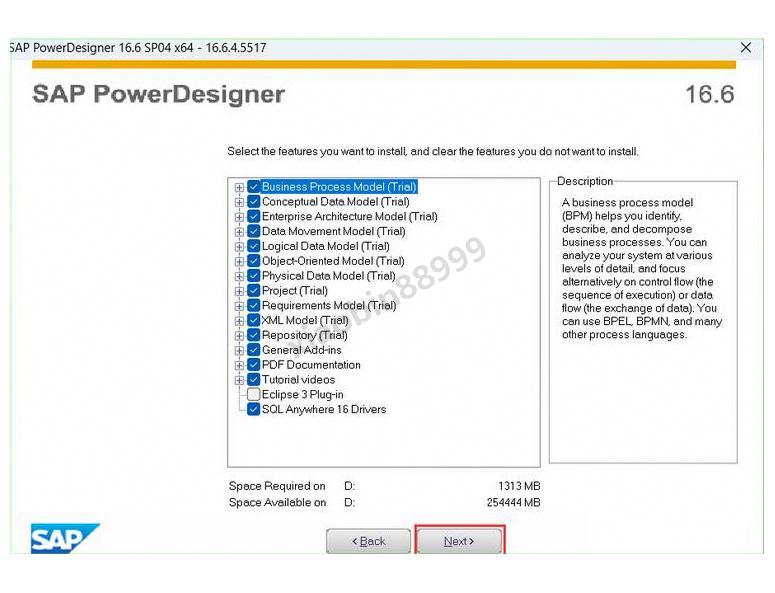
Task: Expand Project (Trial) tree node
Action: pyautogui.click(x=239, y=291)
